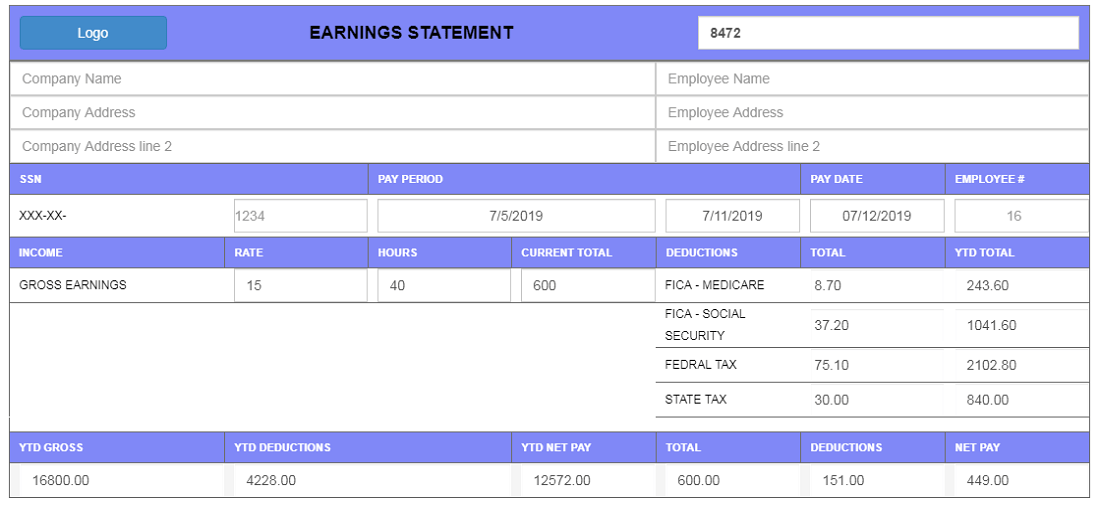The height and width of the screenshot is (508, 1100).
Task: Click the FICA - Medicare total 8.70
Action: click(x=874, y=285)
